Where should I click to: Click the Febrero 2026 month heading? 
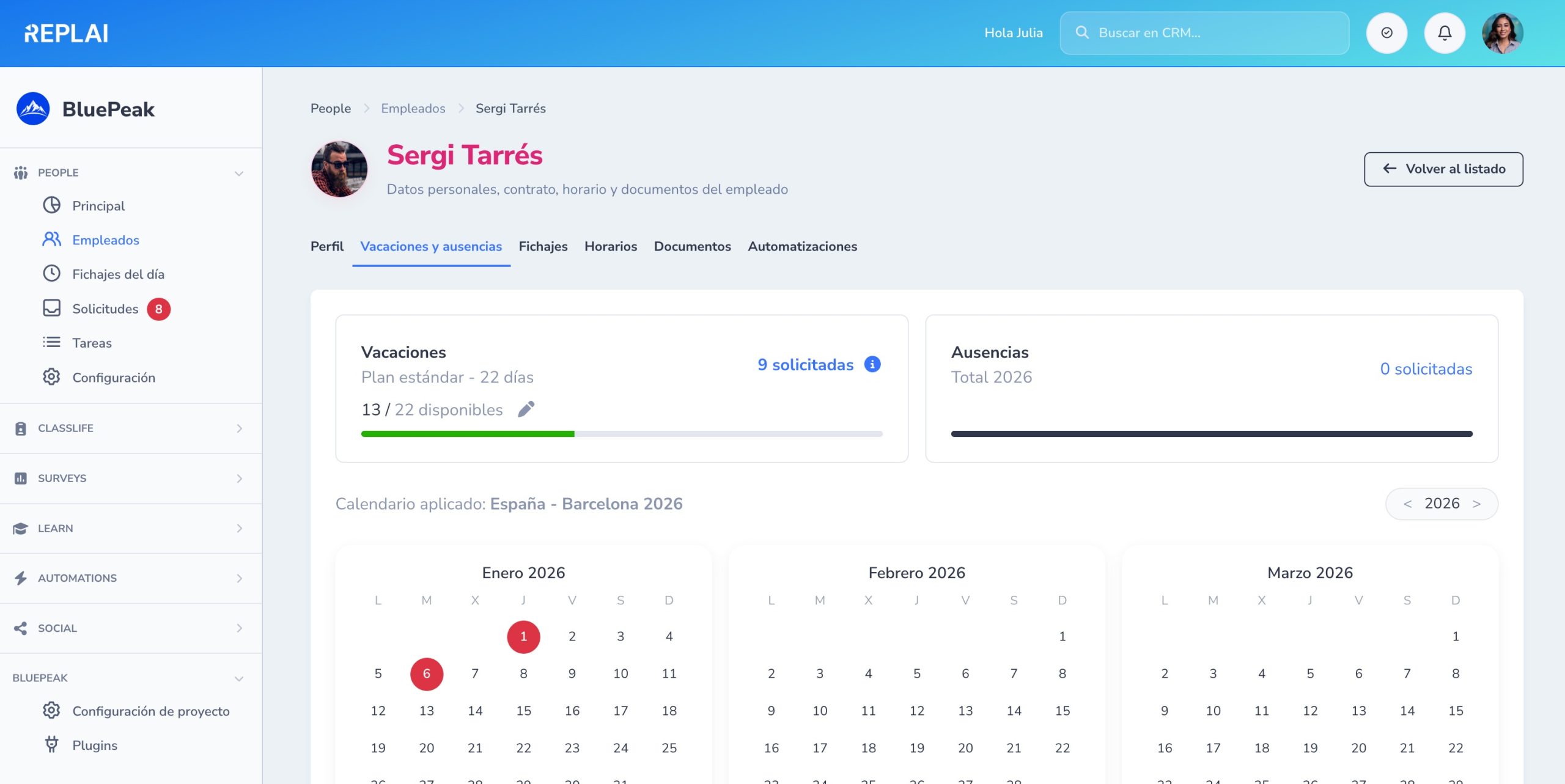pyautogui.click(x=916, y=573)
